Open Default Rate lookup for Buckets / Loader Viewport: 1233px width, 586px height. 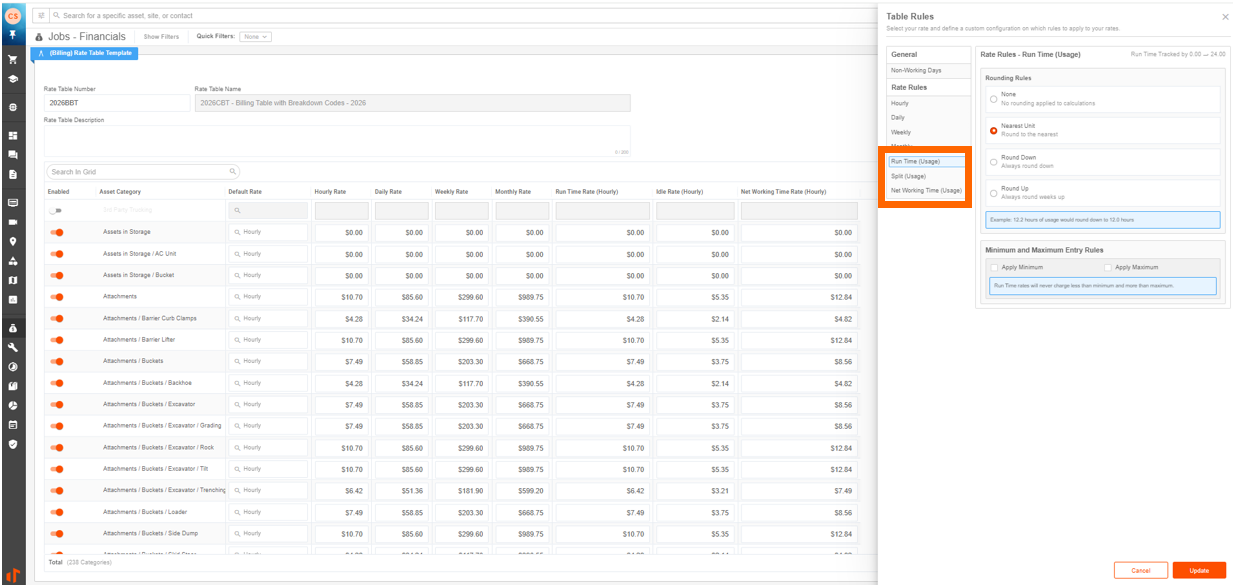click(268, 512)
